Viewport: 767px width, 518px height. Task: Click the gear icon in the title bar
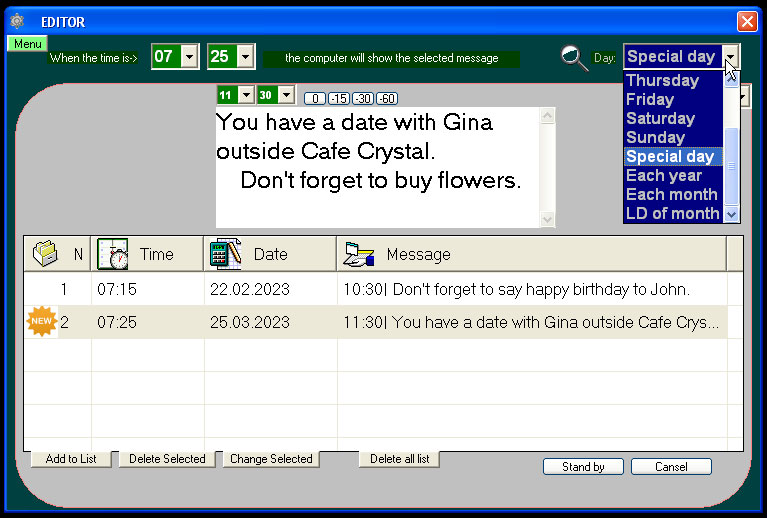[17, 21]
